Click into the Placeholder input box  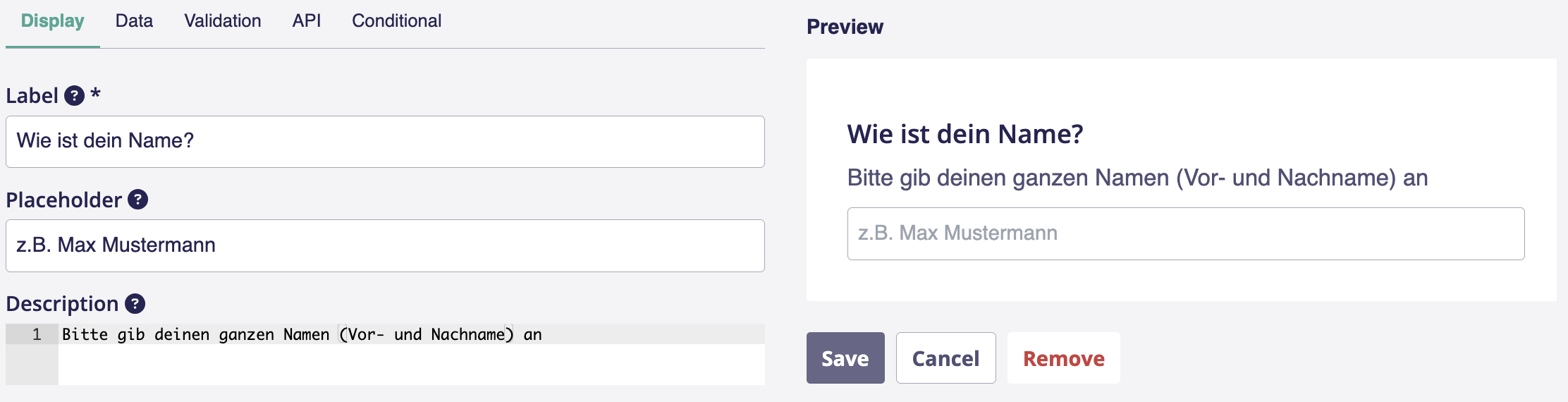[385, 245]
